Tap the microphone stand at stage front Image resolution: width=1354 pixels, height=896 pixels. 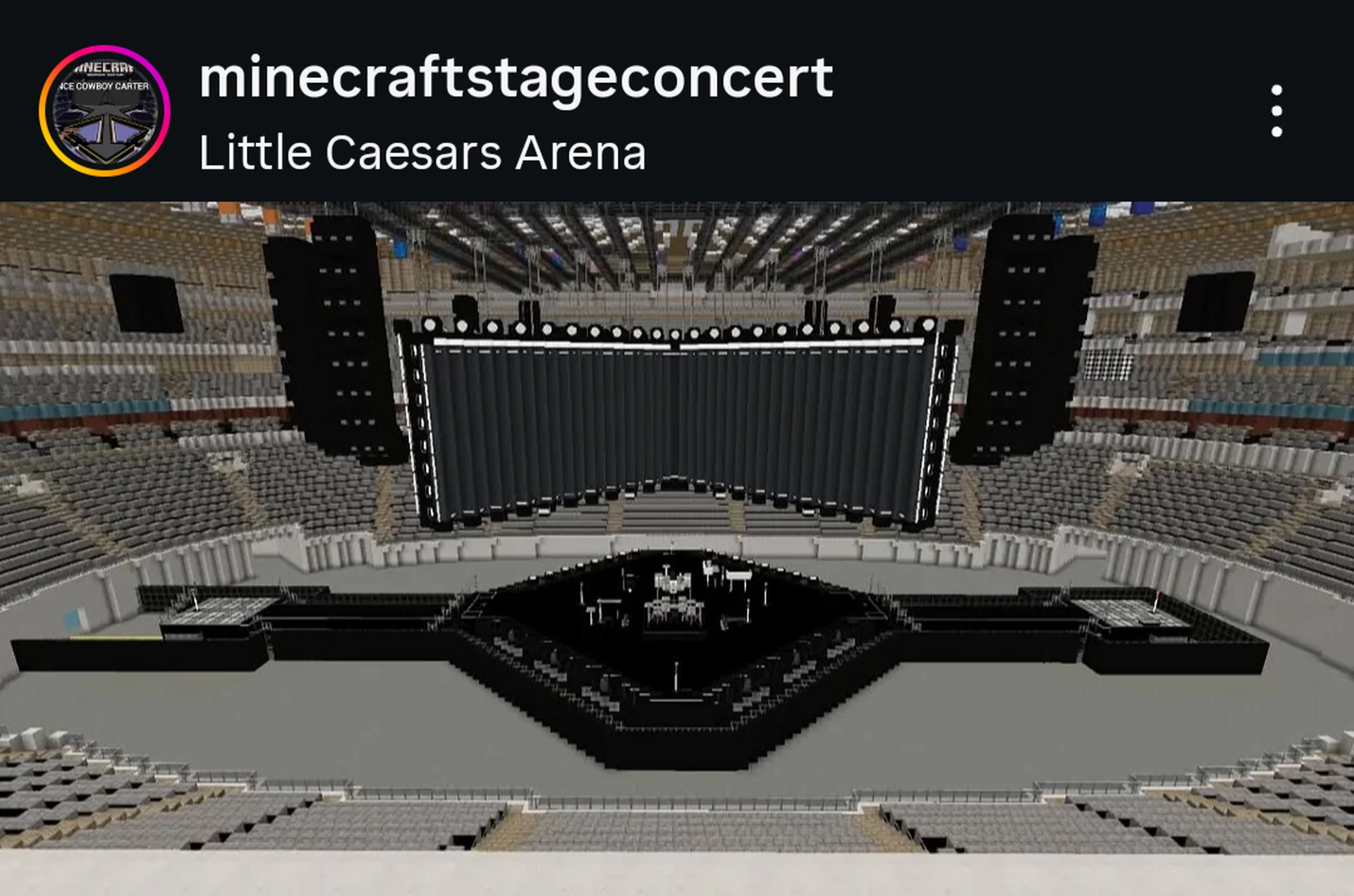tap(676, 677)
